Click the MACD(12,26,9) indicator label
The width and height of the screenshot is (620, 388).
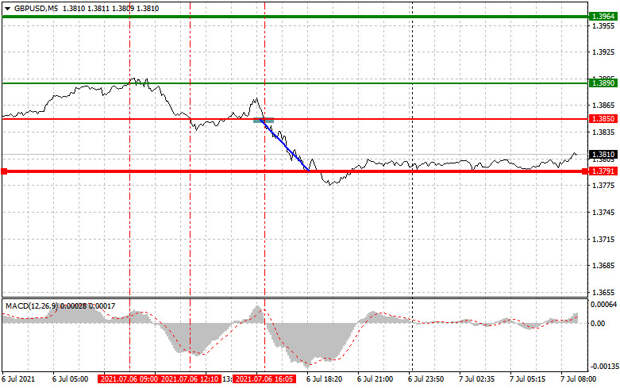32,306
